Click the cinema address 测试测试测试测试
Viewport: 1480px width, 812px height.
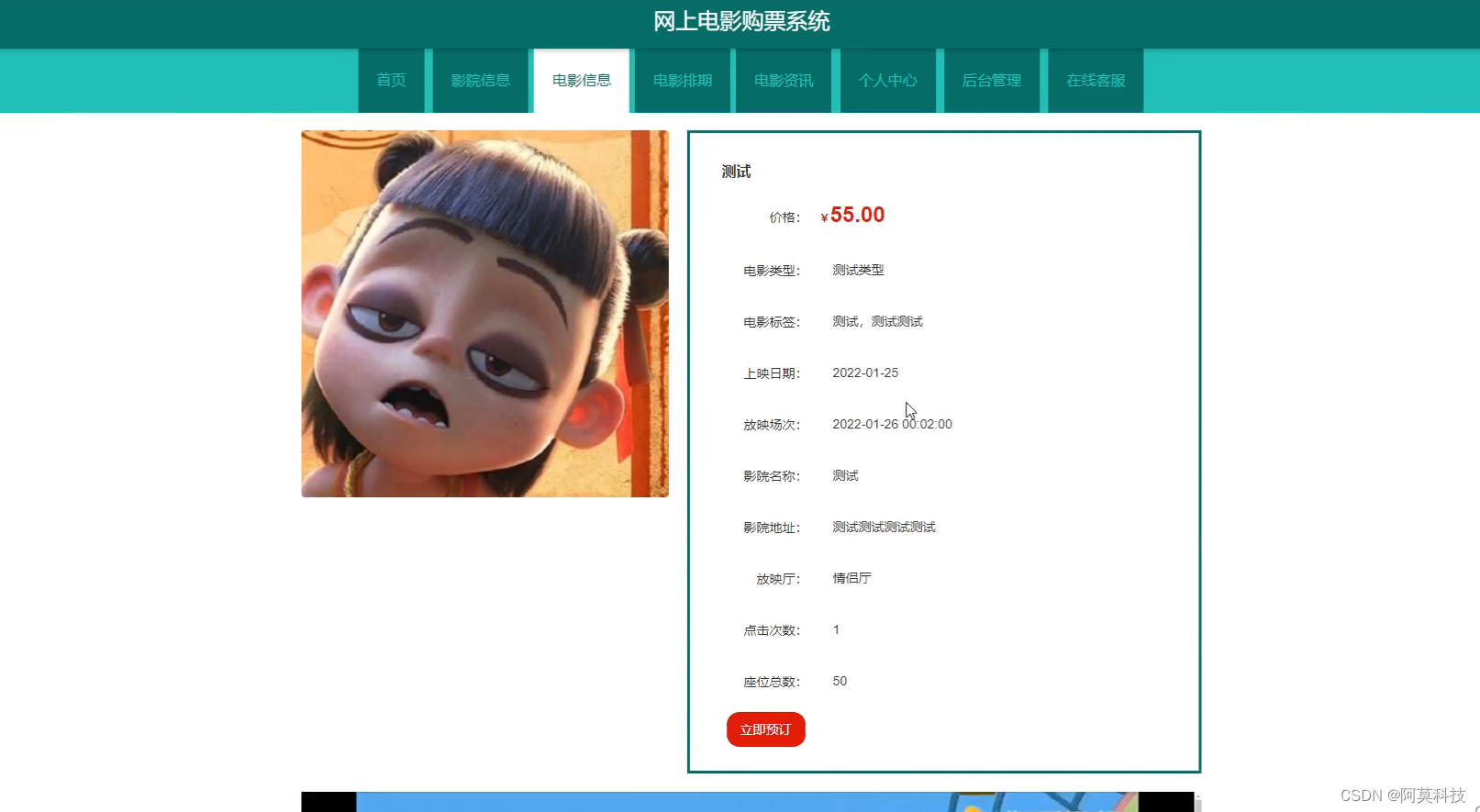(x=884, y=527)
